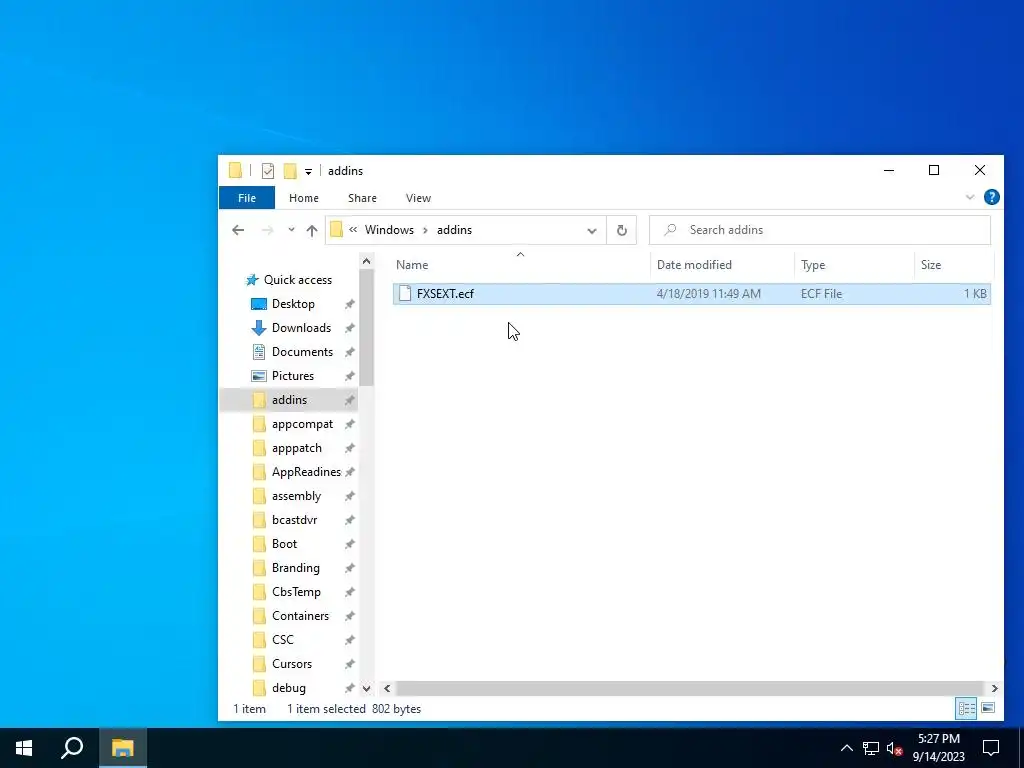
Task: Open the File ribbon tab
Action: click(247, 198)
